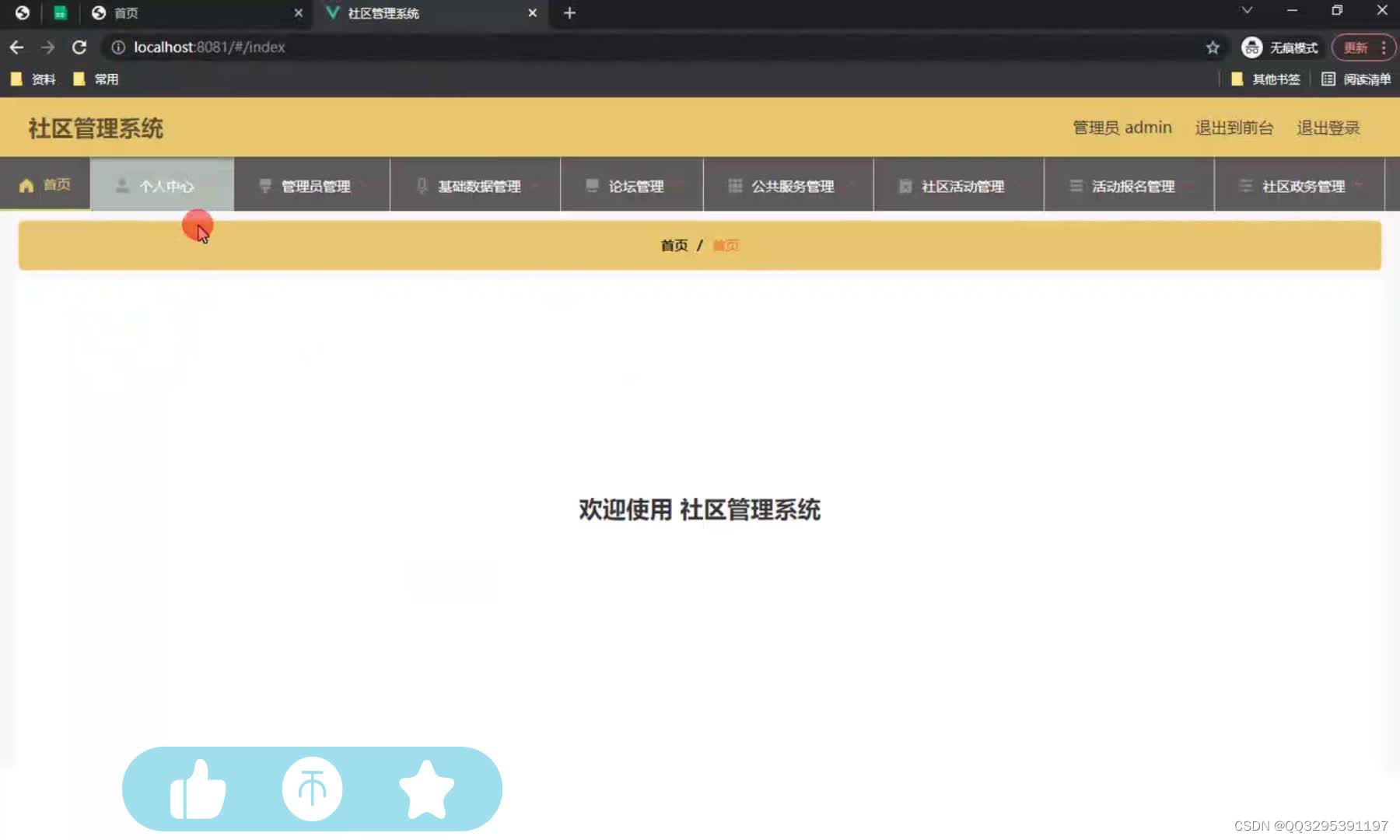Go back with browser back arrow
The image size is (1400, 840).
(16, 47)
